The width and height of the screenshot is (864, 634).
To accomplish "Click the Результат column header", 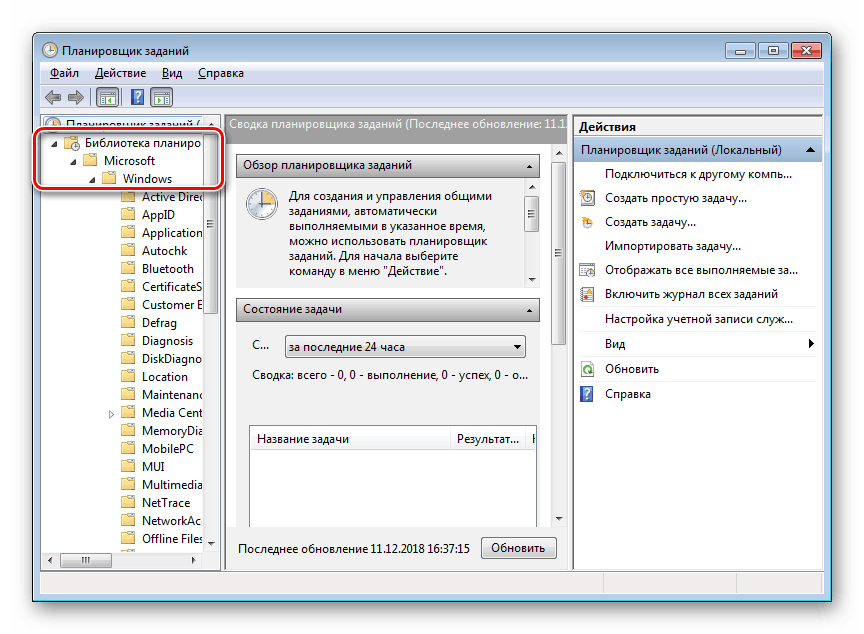I will 488,439.
